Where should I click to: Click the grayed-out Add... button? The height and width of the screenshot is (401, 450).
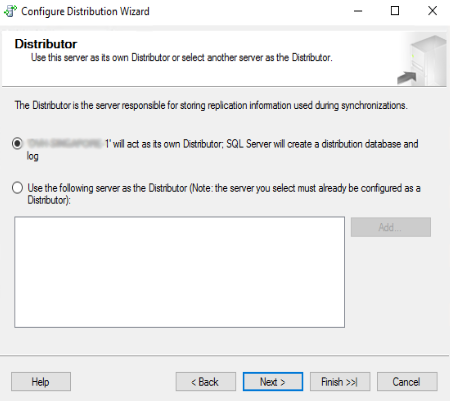tap(391, 227)
